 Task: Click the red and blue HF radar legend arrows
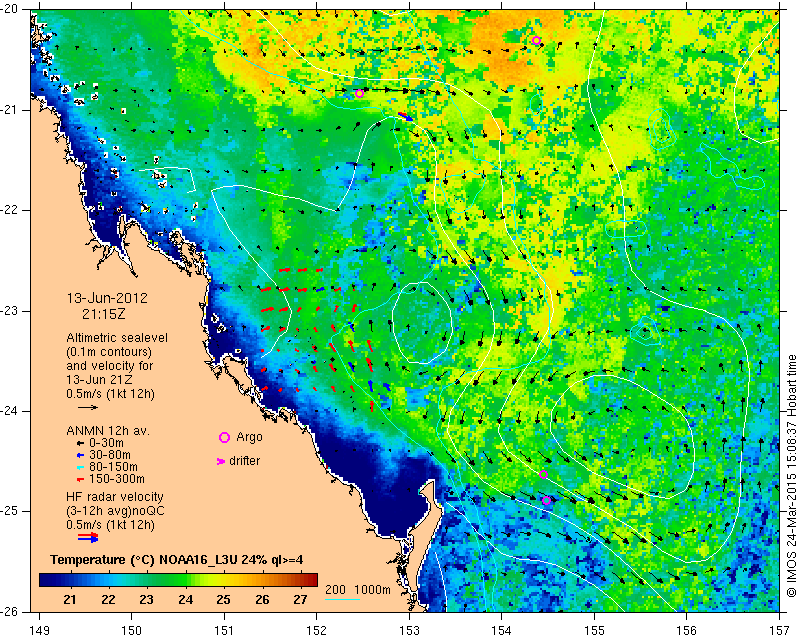click(88, 537)
